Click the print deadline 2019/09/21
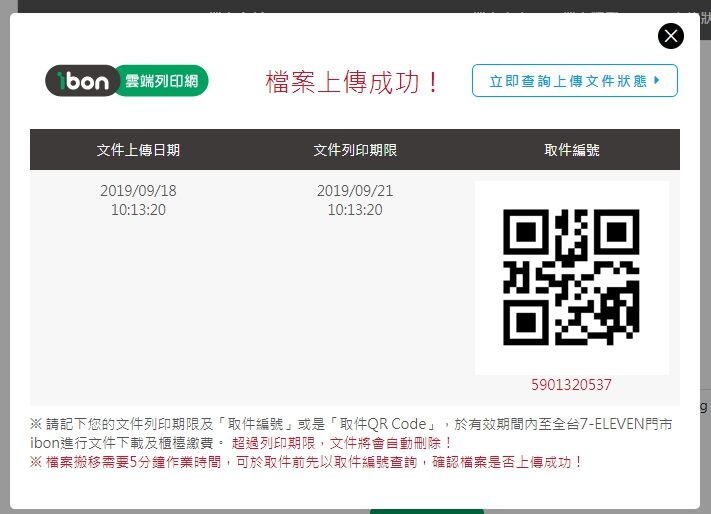711x514 pixels. point(355,190)
